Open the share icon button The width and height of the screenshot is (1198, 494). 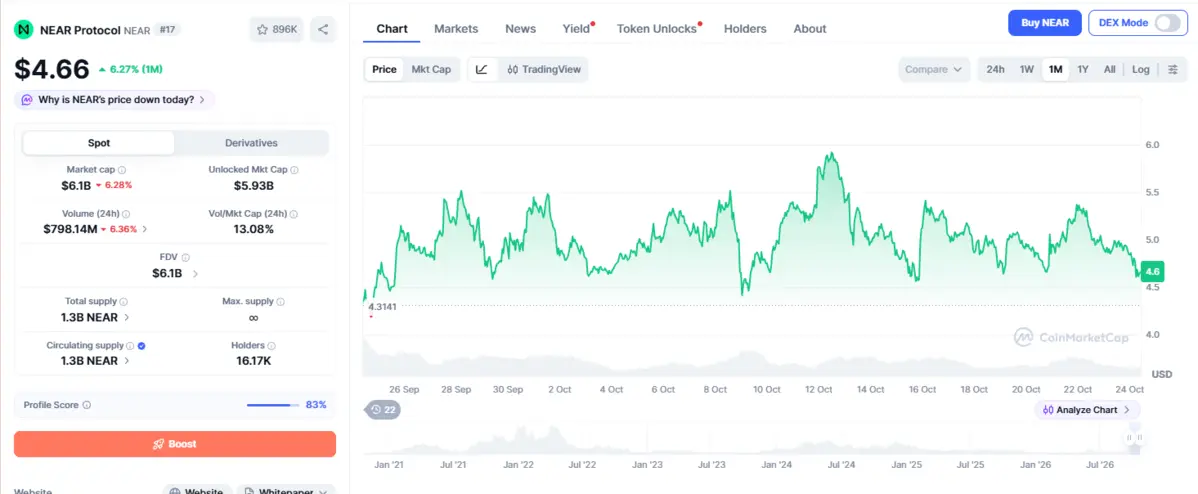coord(323,30)
